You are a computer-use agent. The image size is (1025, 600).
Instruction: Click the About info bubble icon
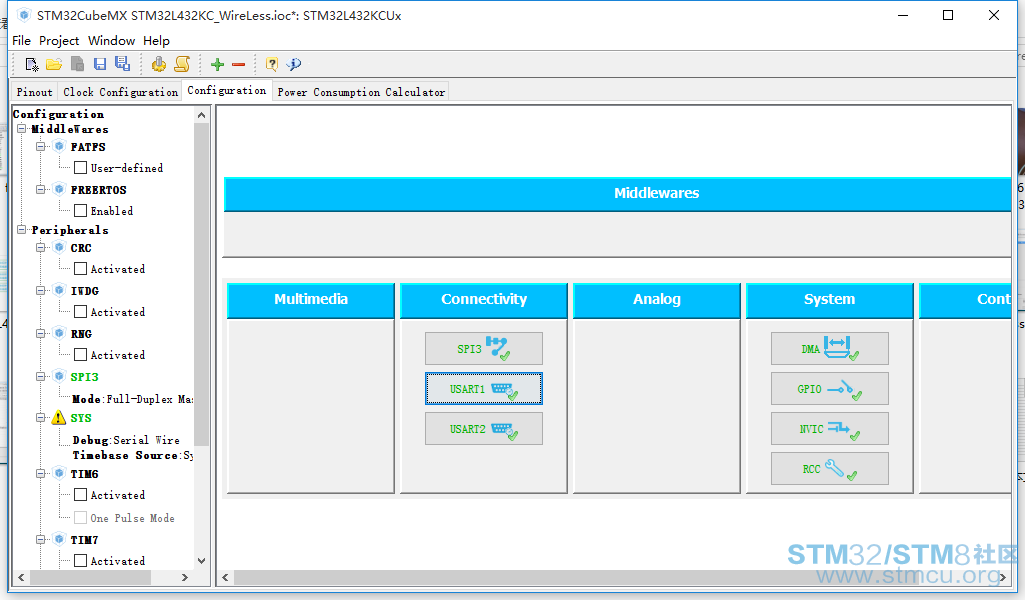coord(294,64)
